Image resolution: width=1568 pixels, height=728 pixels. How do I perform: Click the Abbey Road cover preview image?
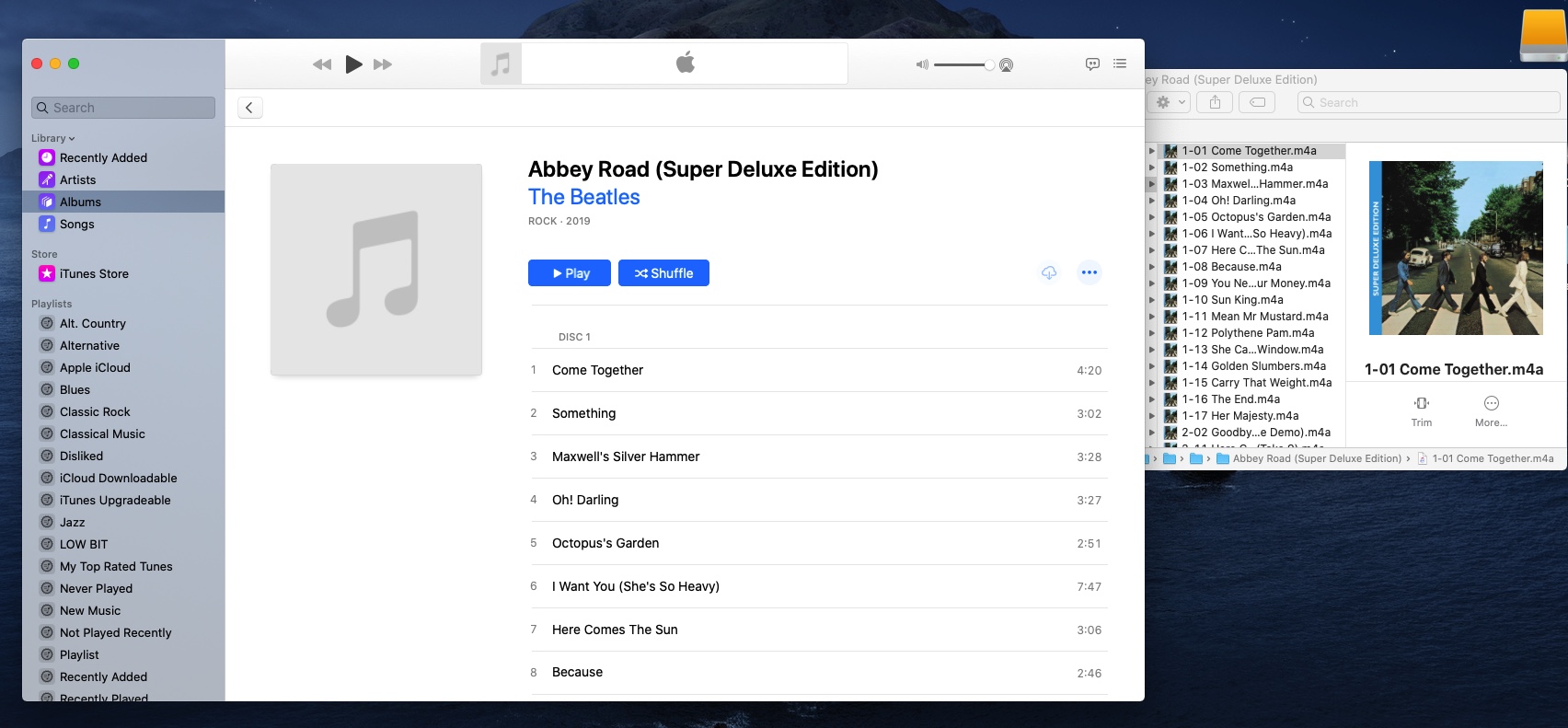1456,248
